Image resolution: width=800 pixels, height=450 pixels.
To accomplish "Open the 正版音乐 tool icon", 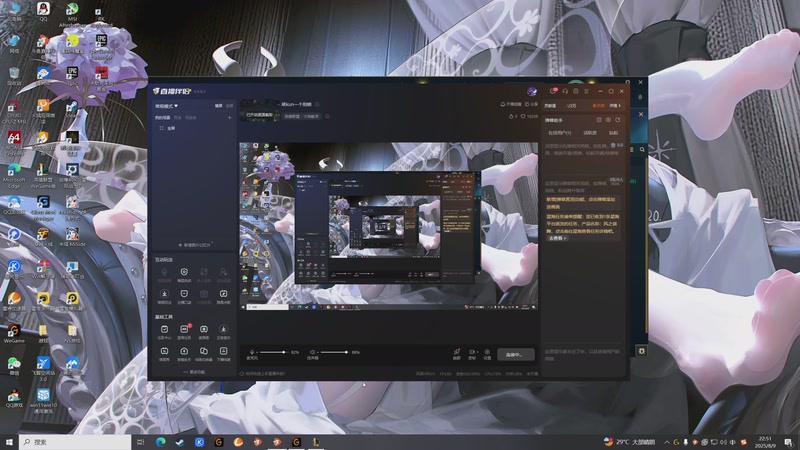I will (223, 332).
